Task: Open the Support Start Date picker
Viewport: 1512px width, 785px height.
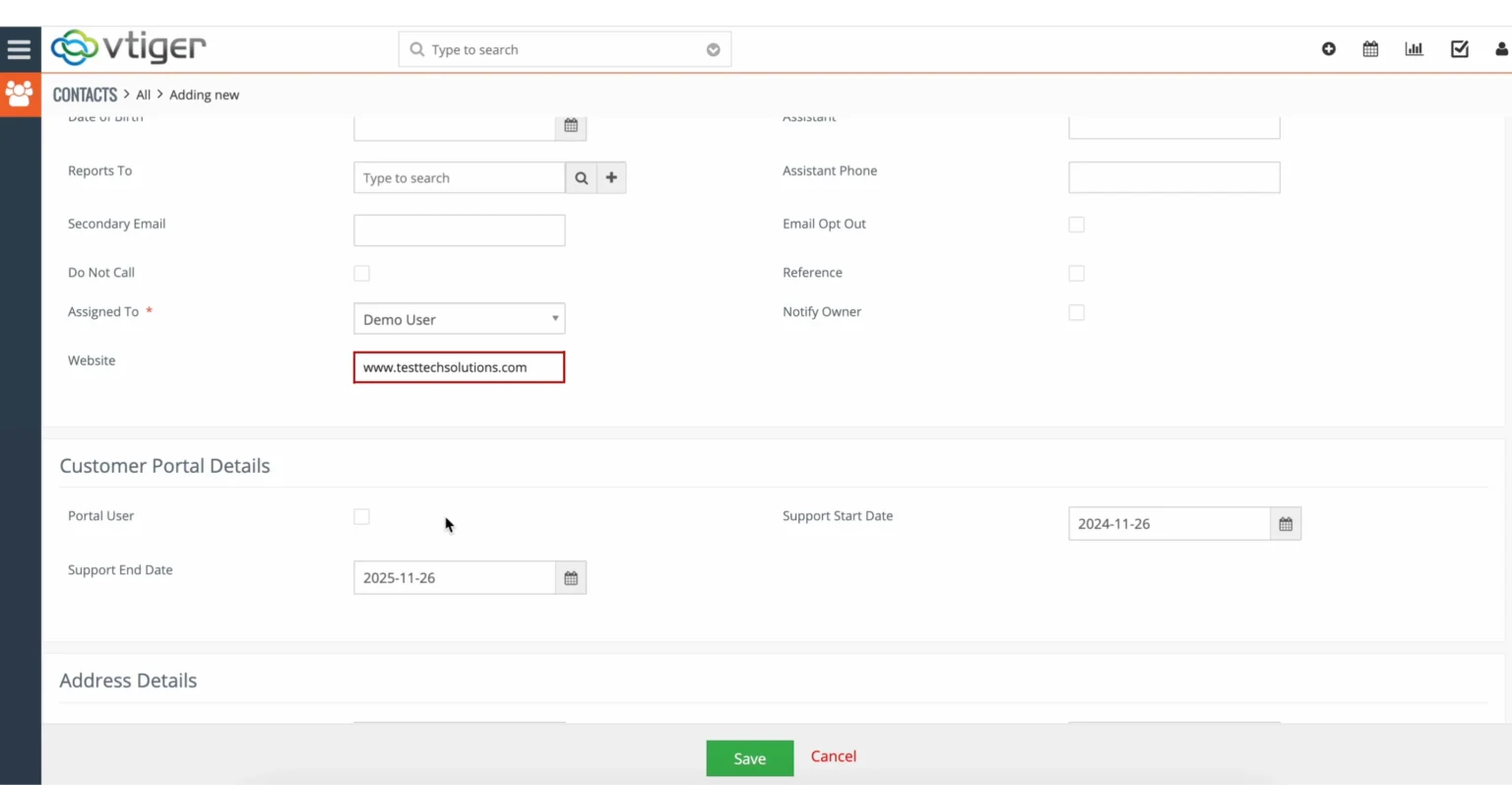Action: [x=1285, y=523]
